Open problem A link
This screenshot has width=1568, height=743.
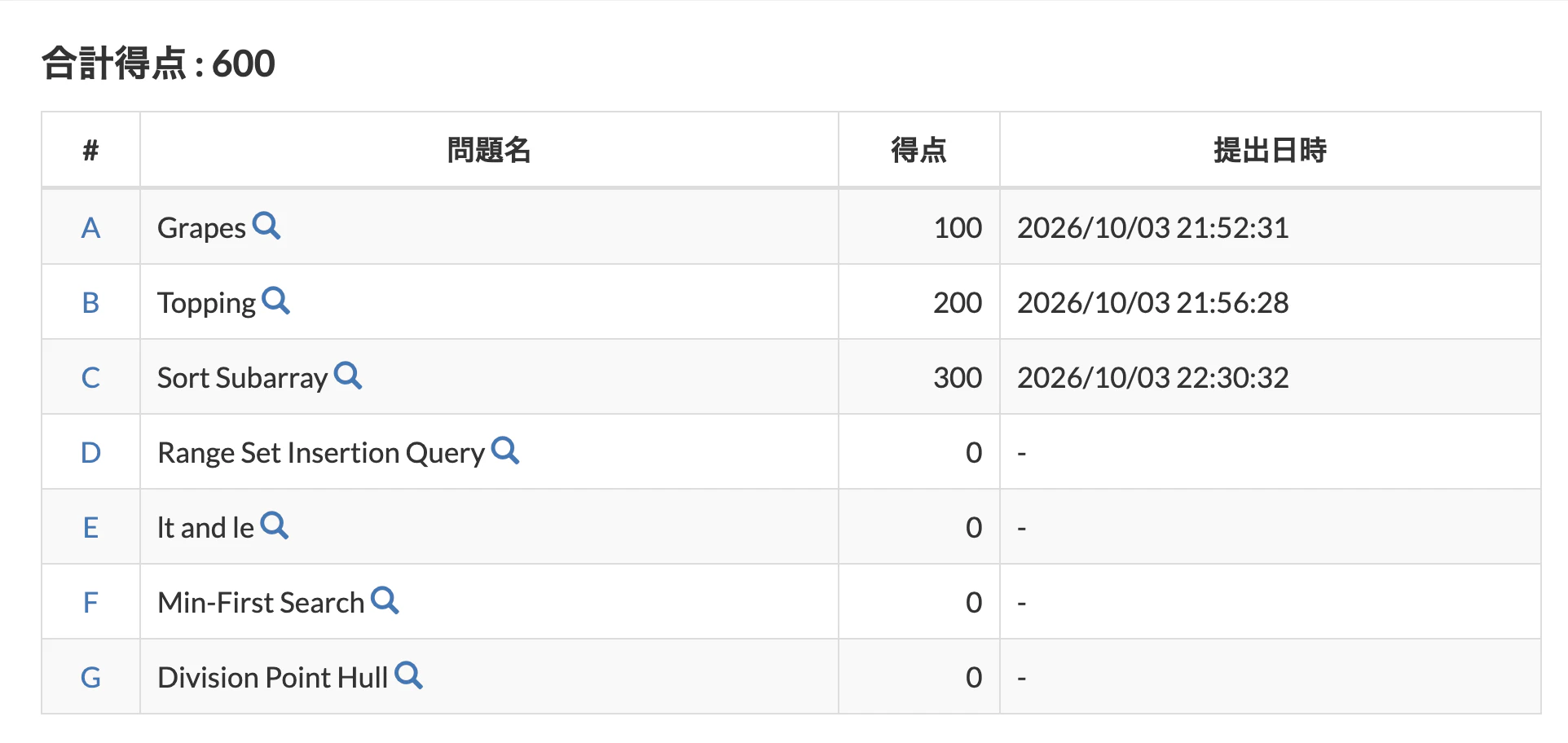(90, 227)
